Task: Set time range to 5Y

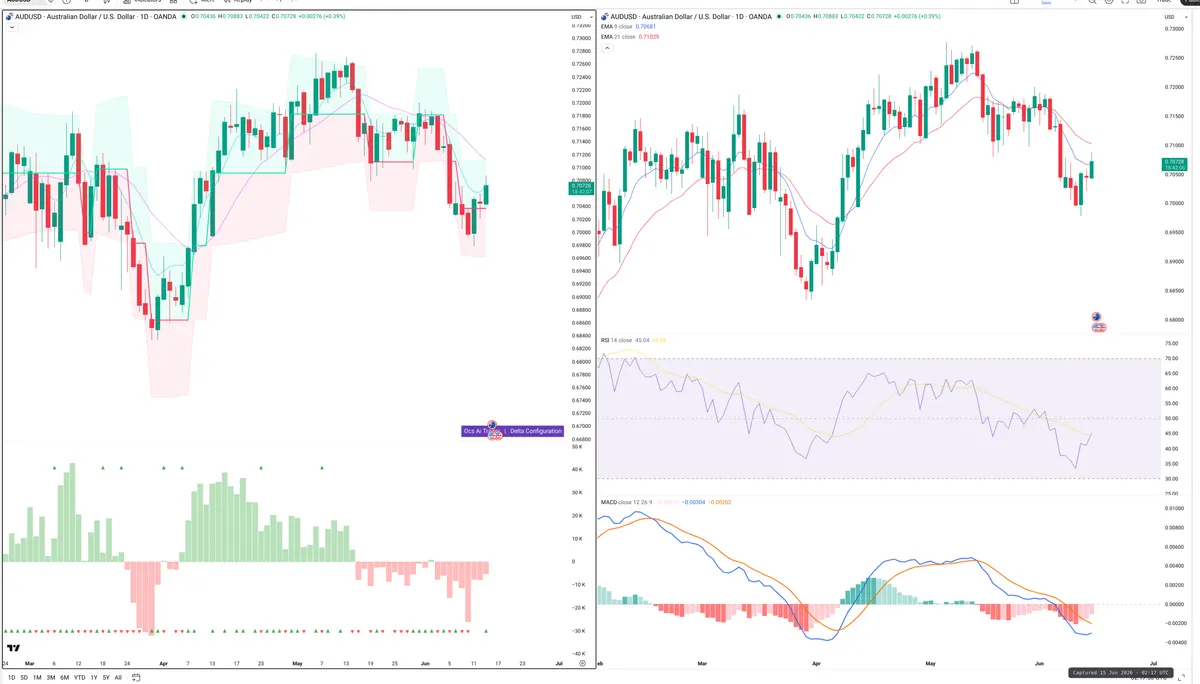Action: (x=105, y=677)
